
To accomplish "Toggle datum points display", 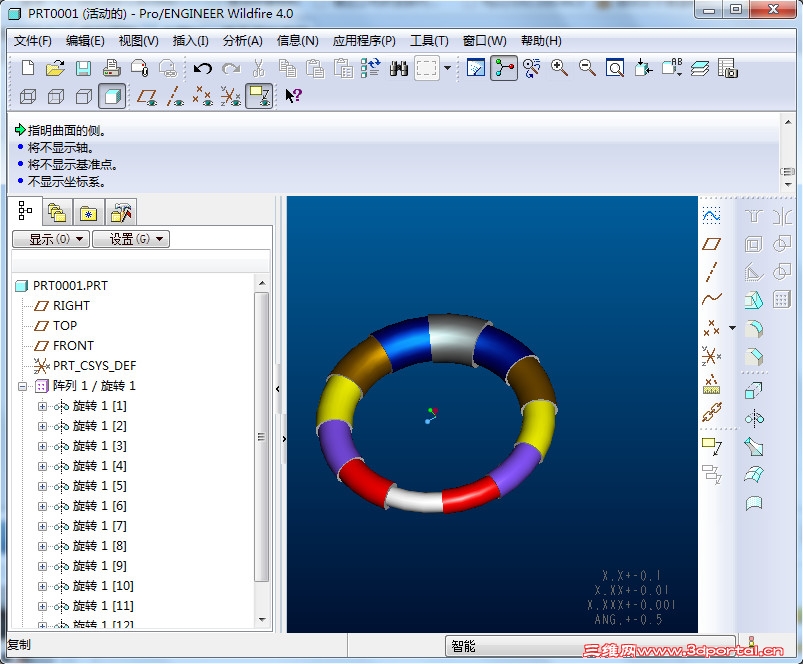I will coord(203,96).
